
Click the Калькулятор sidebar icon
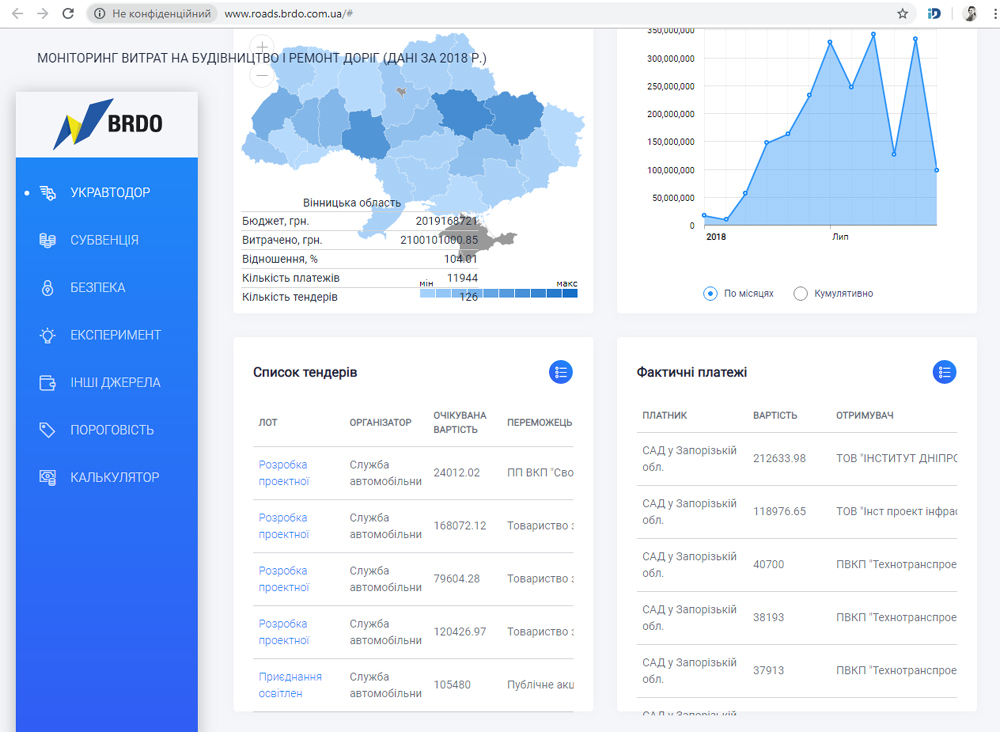coord(47,478)
